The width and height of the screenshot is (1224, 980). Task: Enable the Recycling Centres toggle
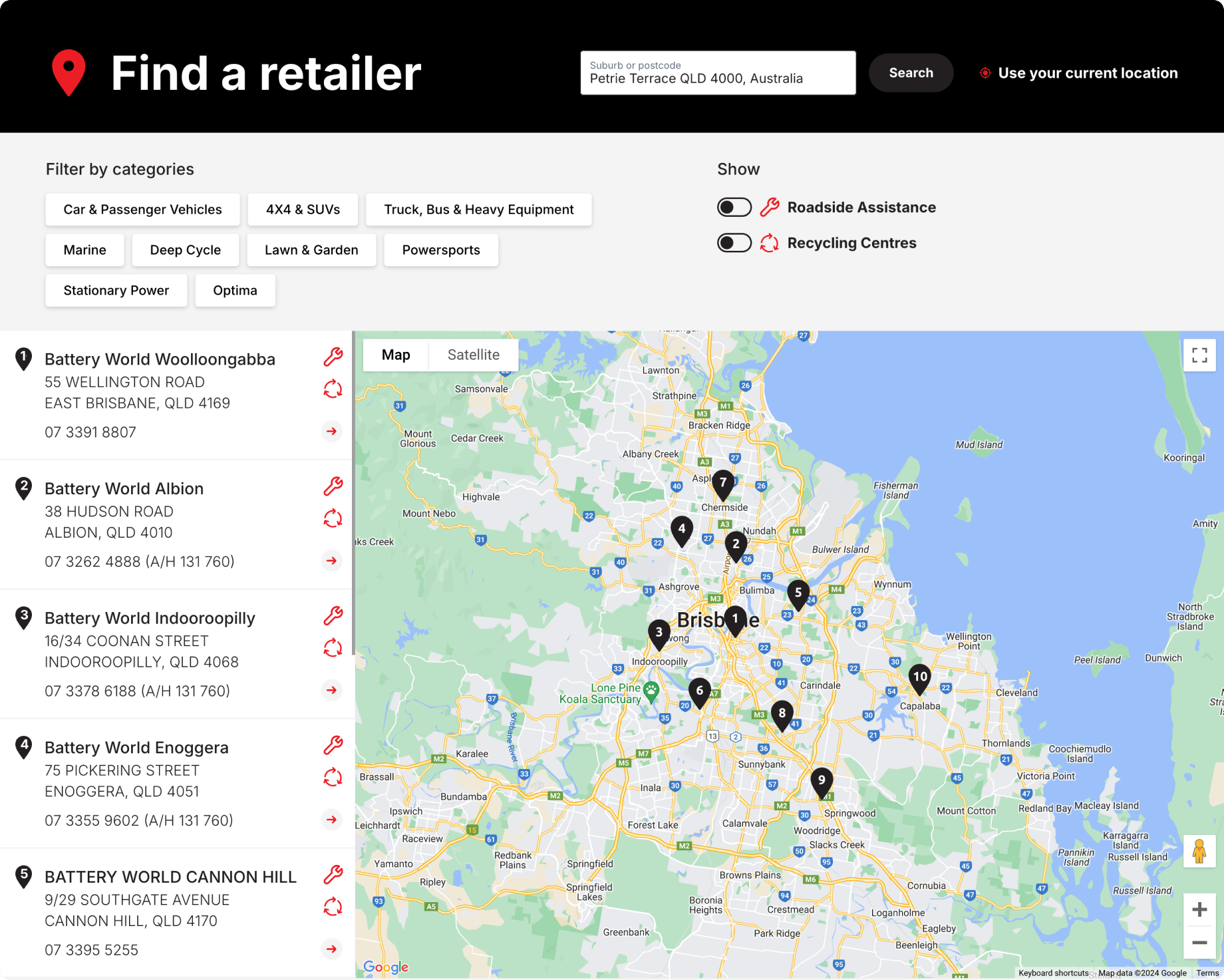coord(734,243)
